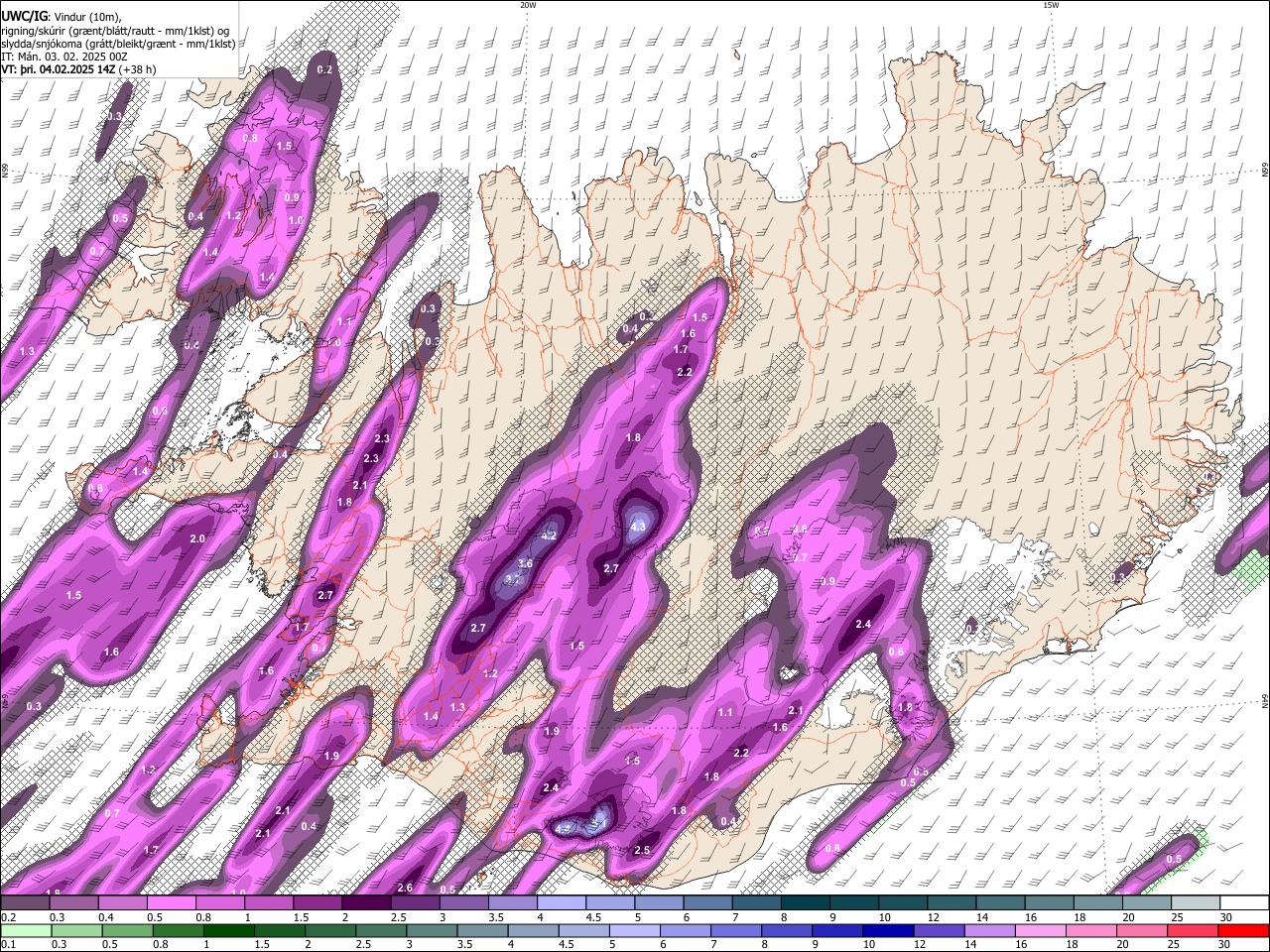
Task: Click the '3.6' precipitation value on the map
Action: click(x=526, y=563)
